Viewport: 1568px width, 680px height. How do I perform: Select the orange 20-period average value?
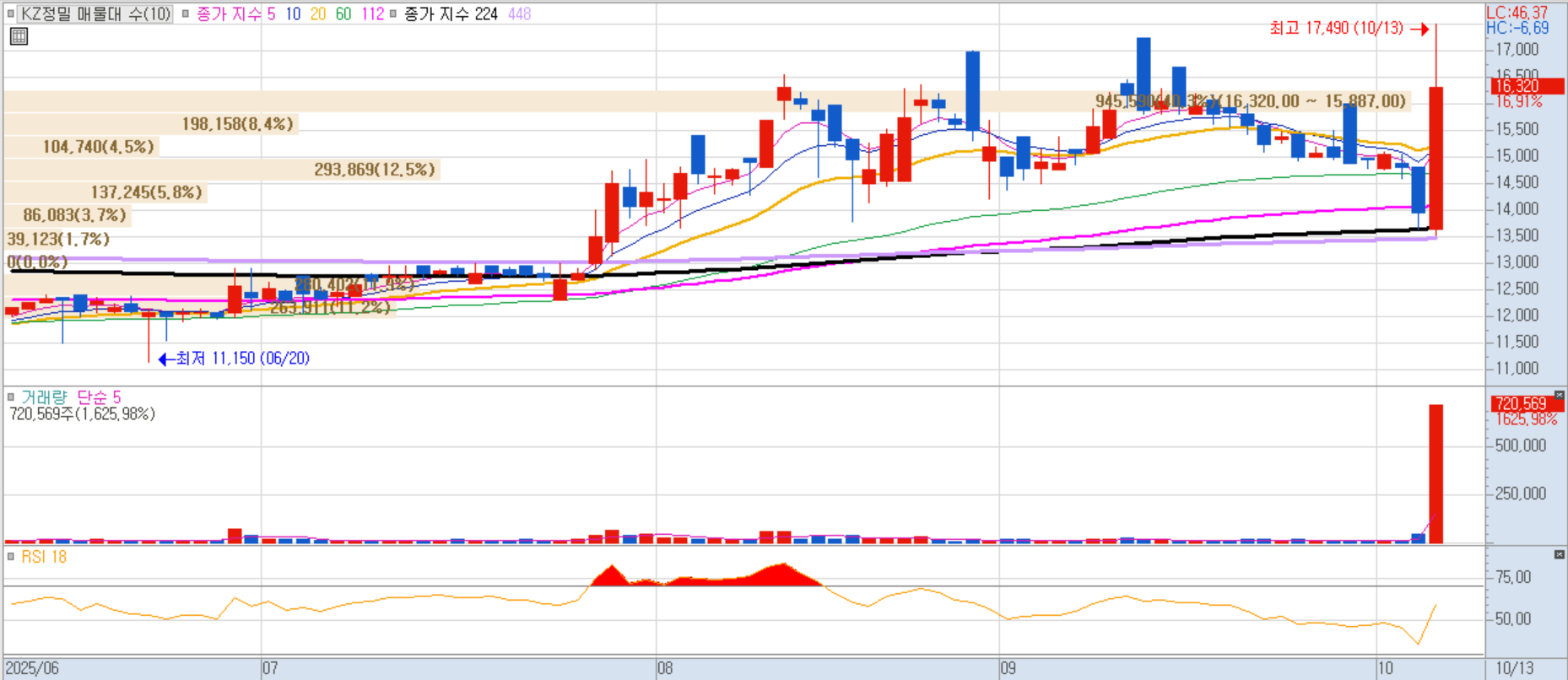click(318, 13)
